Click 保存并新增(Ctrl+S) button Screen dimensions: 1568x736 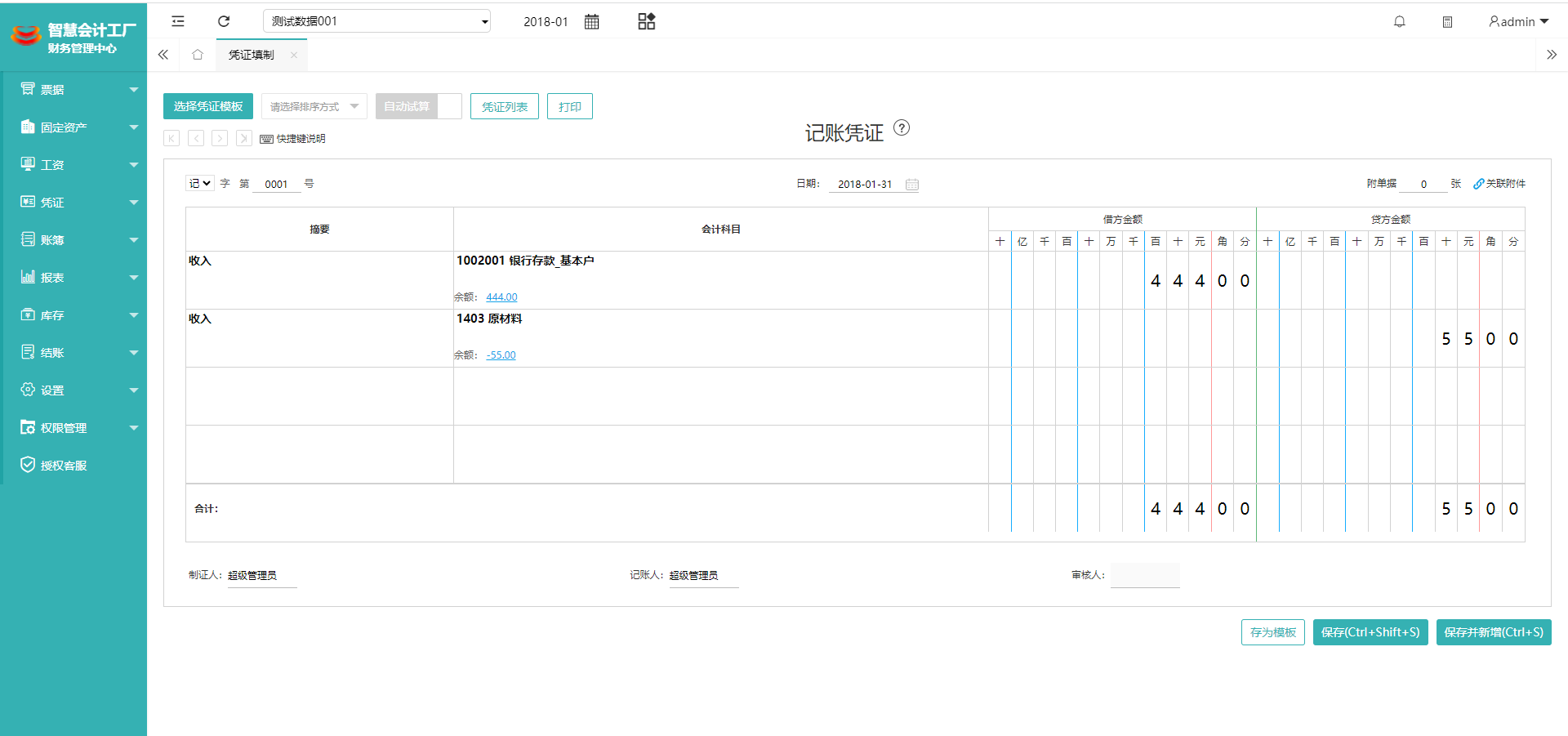point(1494,632)
